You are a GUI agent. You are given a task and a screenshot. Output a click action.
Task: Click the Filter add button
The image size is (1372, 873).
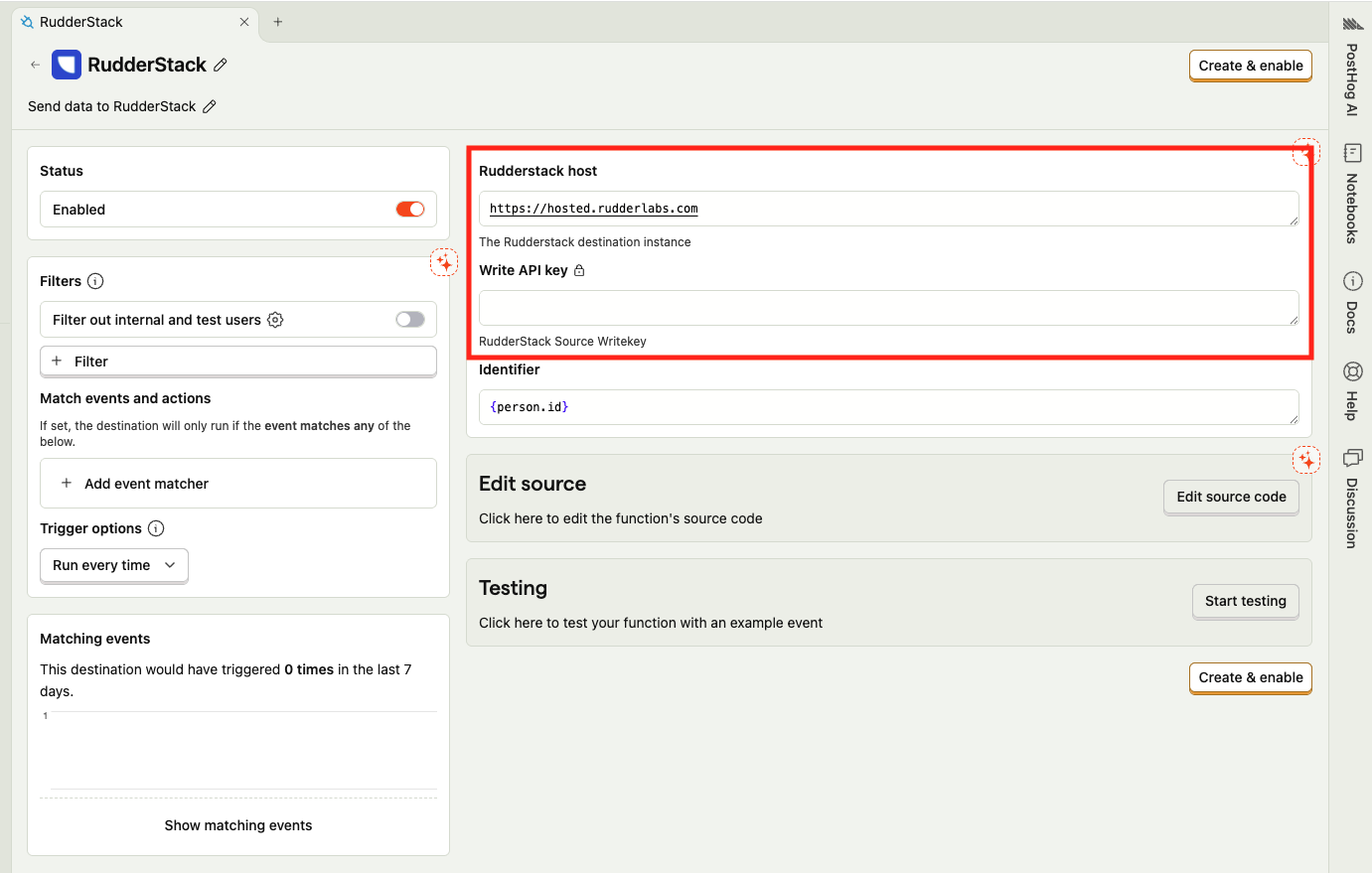tap(238, 362)
